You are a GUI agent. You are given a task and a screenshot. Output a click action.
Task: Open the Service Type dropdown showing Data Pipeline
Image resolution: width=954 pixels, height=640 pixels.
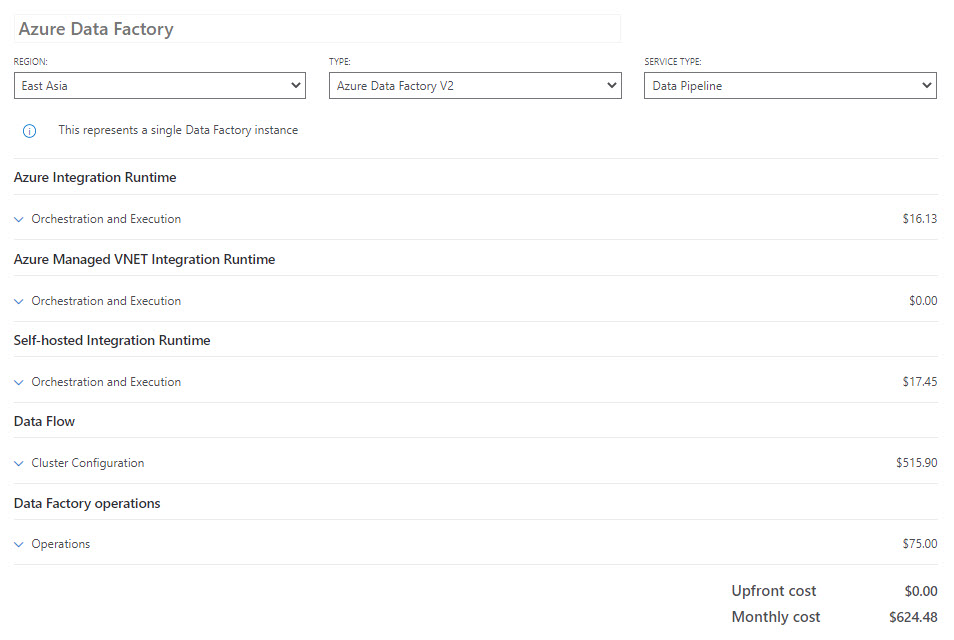coord(790,86)
